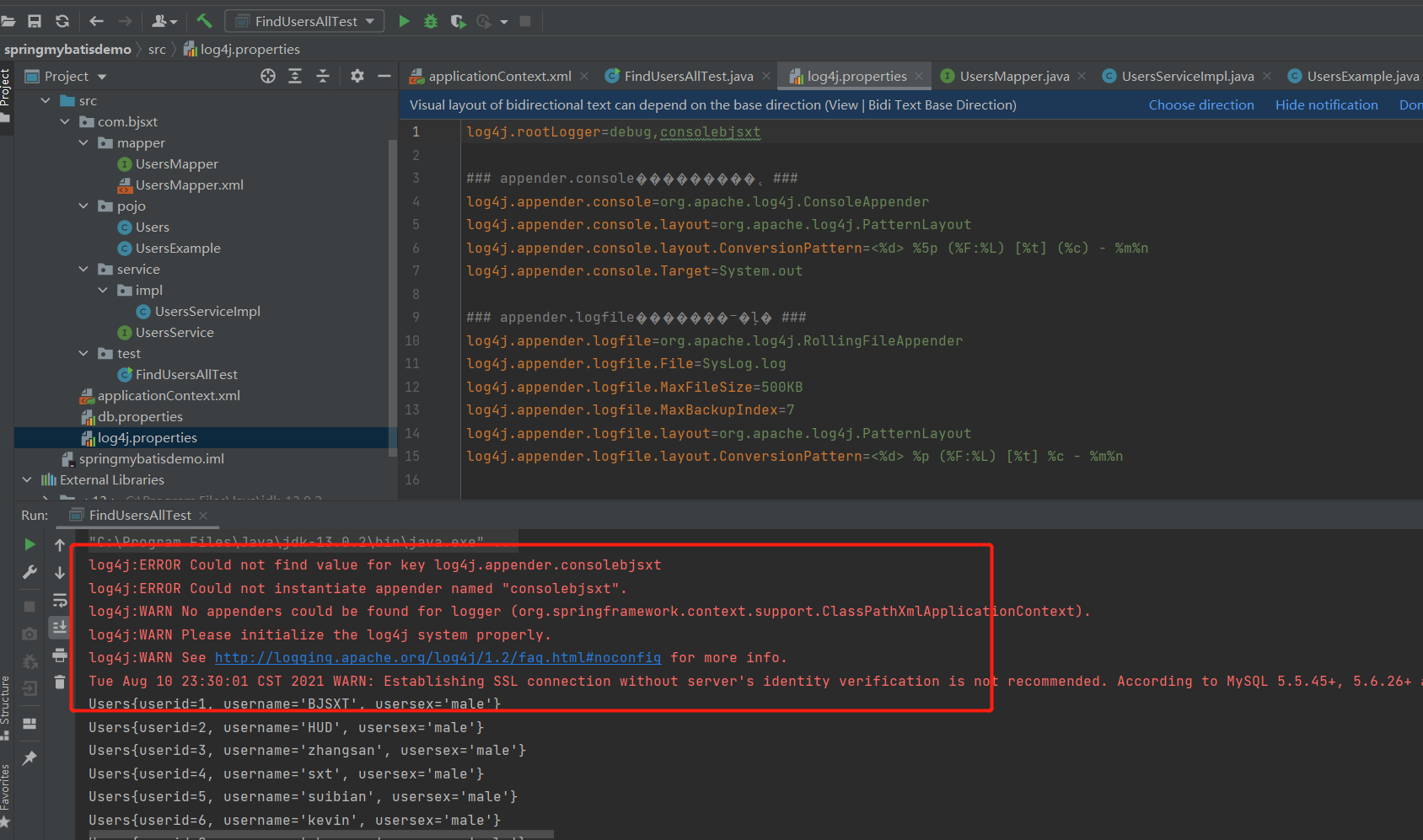
Task: Click the Hide notification link
Action: coord(1327,104)
